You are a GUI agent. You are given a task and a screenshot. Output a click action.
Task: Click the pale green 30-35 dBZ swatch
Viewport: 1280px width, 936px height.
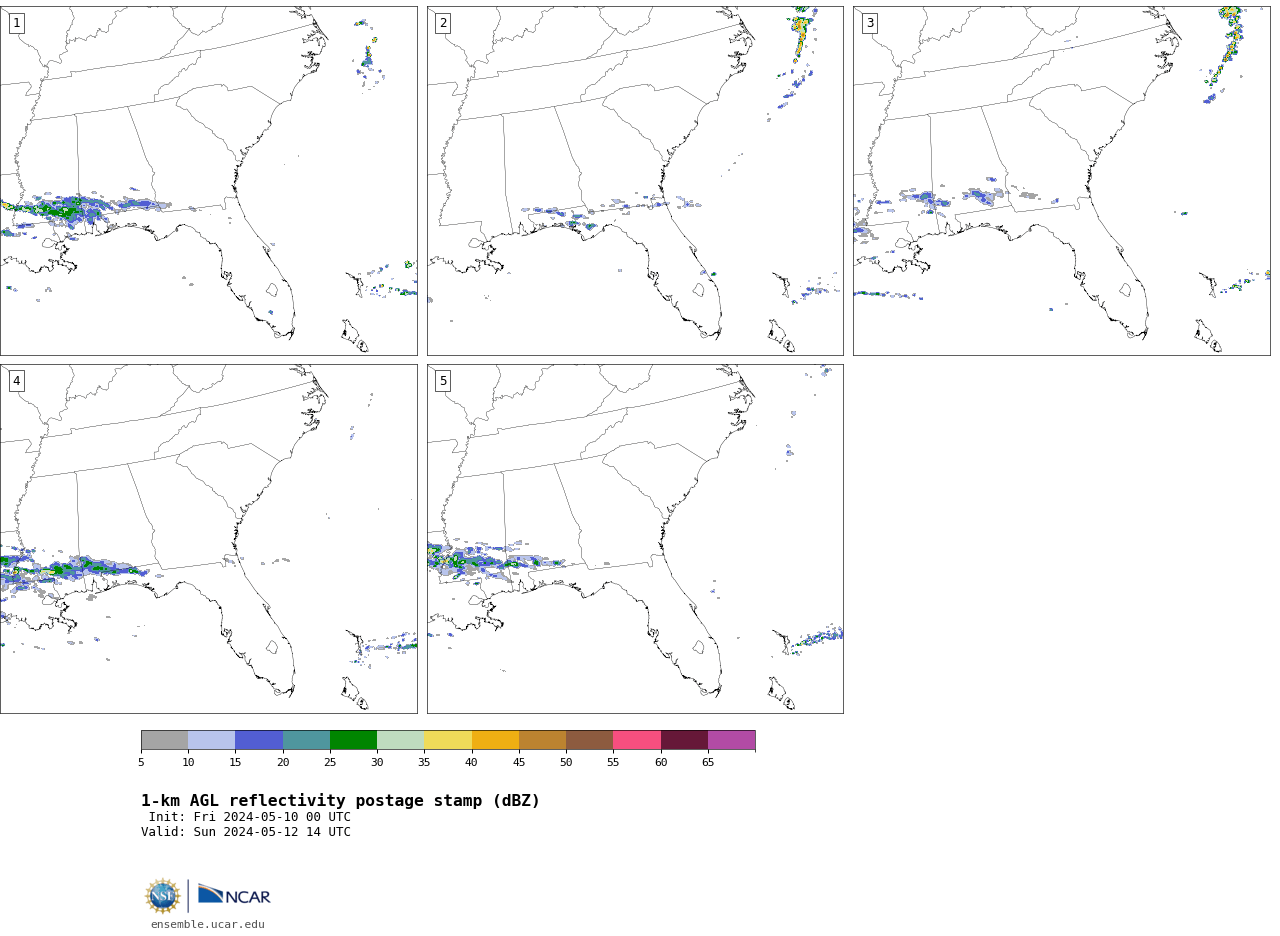point(400,740)
